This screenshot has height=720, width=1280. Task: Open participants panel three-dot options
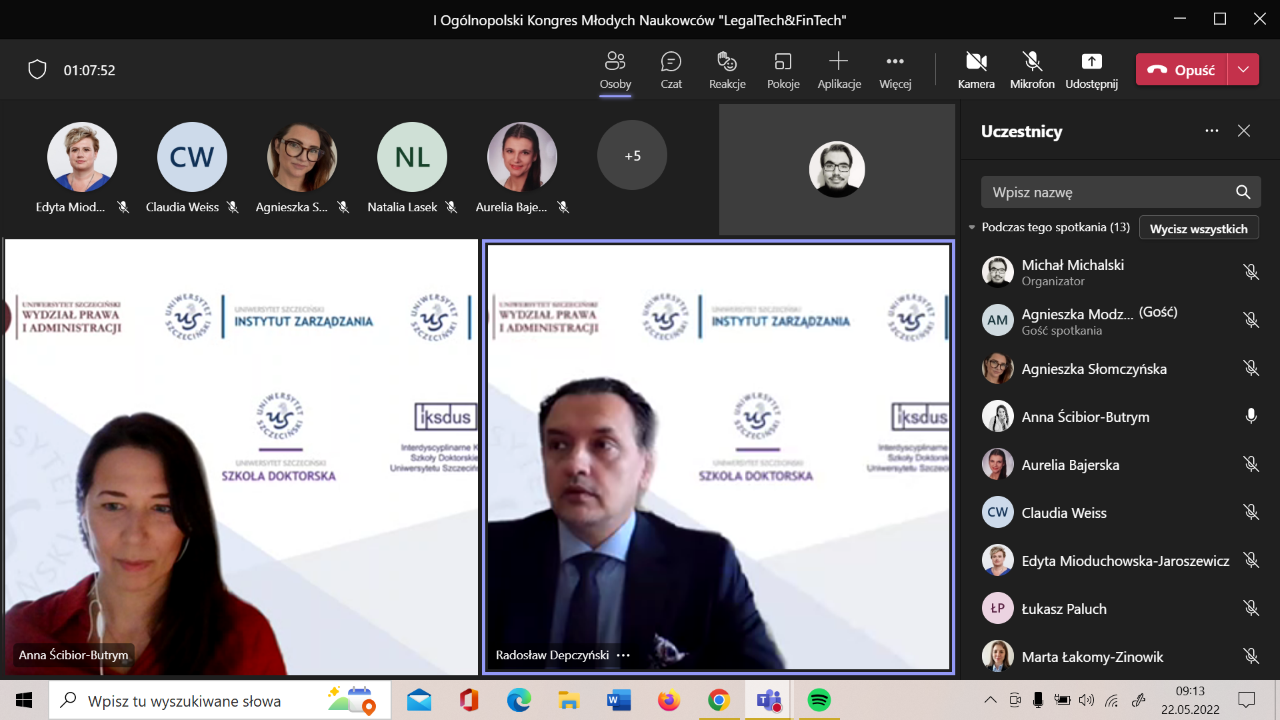[x=1212, y=131]
